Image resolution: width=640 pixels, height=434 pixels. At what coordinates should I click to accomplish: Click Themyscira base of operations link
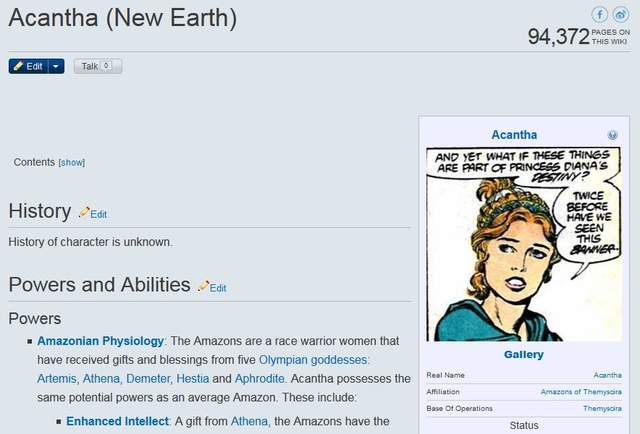601,408
